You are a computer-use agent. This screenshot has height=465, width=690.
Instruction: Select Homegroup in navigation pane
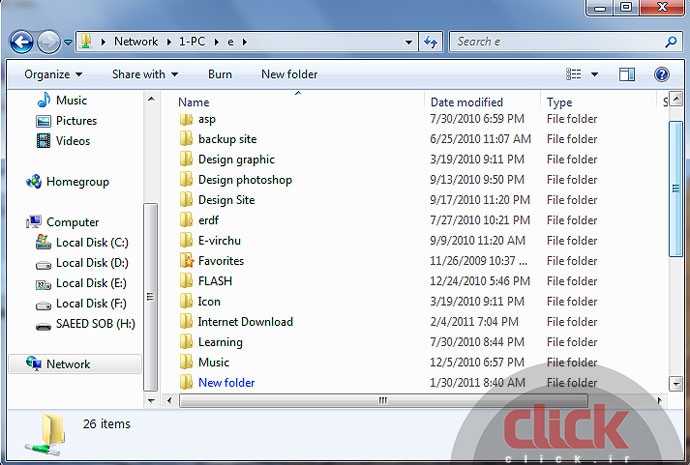point(67,182)
